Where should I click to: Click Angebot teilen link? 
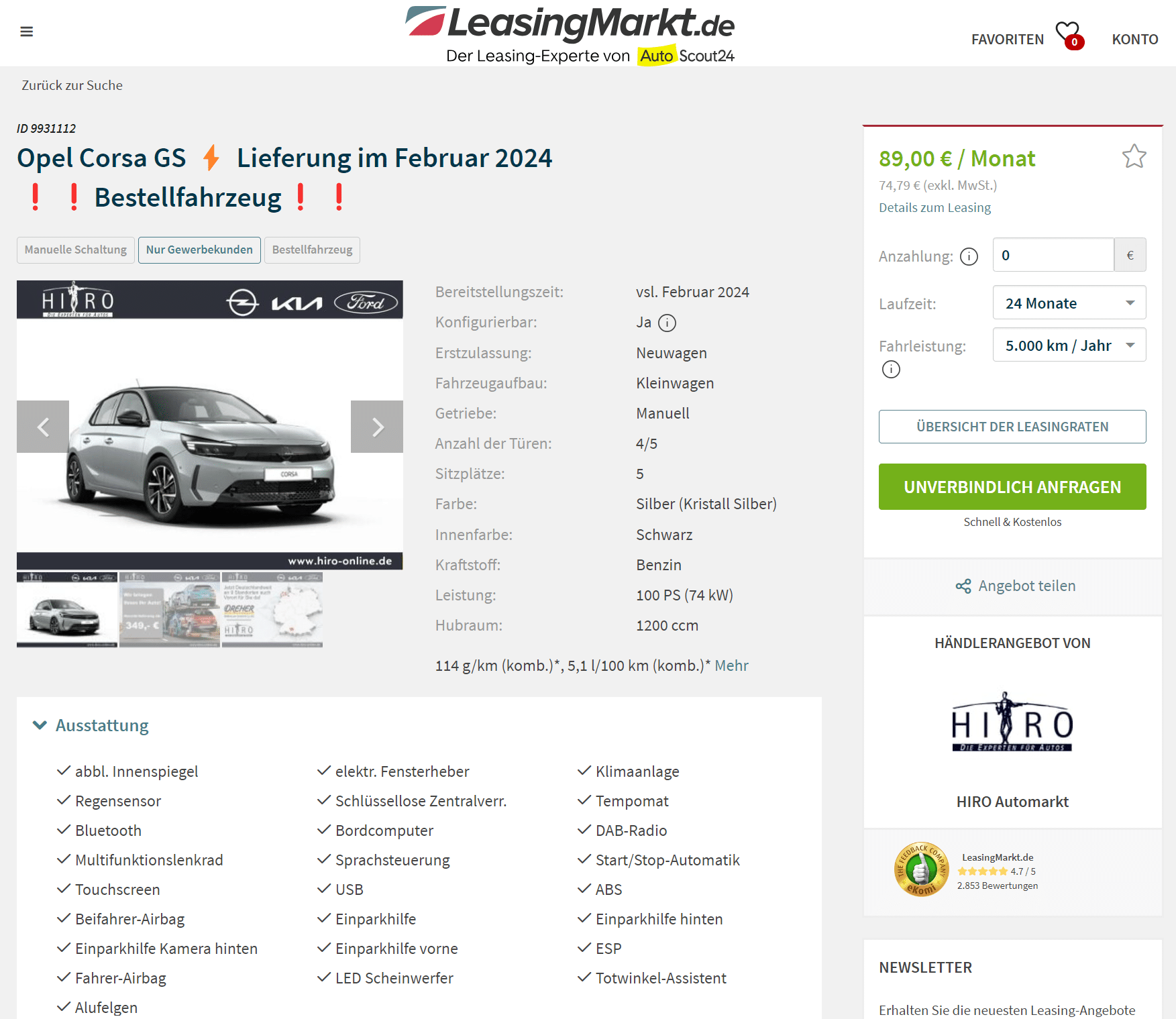click(x=1026, y=586)
